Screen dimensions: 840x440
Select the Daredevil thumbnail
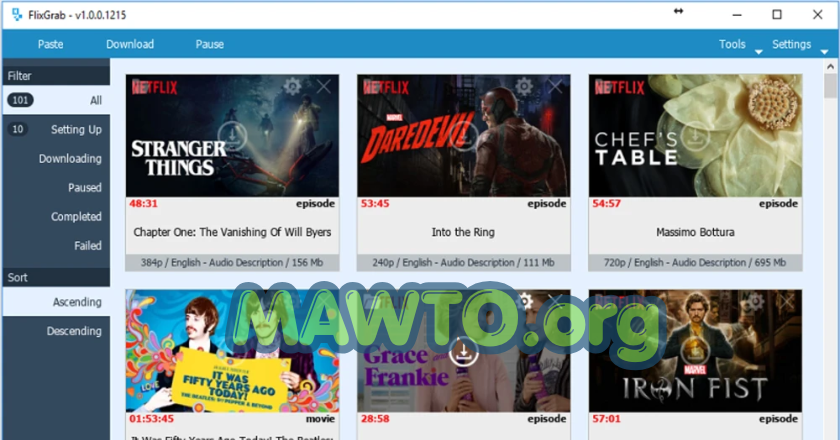tap(463, 136)
